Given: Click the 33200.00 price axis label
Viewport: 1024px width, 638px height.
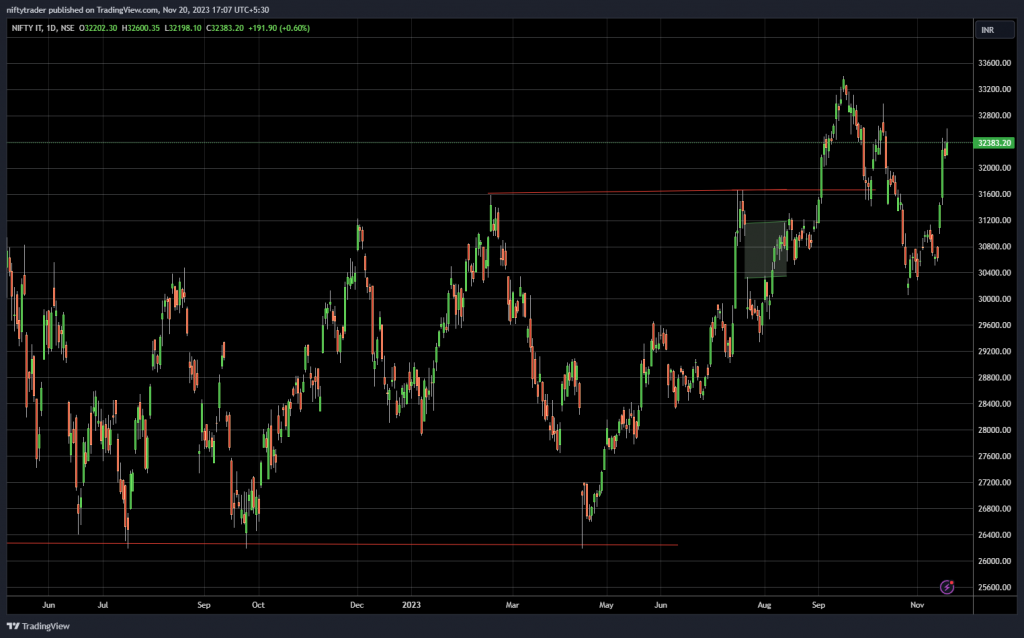Looking at the screenshot, I should pos(994,89).
